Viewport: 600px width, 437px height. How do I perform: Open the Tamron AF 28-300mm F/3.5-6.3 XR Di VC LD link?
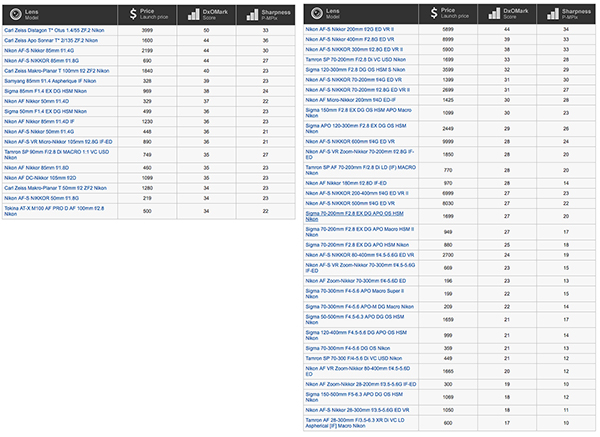355,423
